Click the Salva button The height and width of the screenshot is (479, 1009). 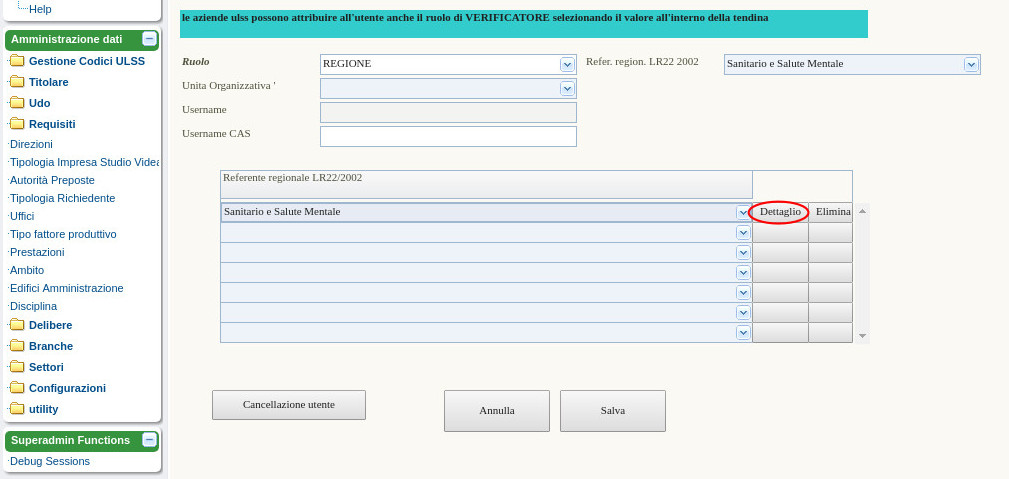612,411
